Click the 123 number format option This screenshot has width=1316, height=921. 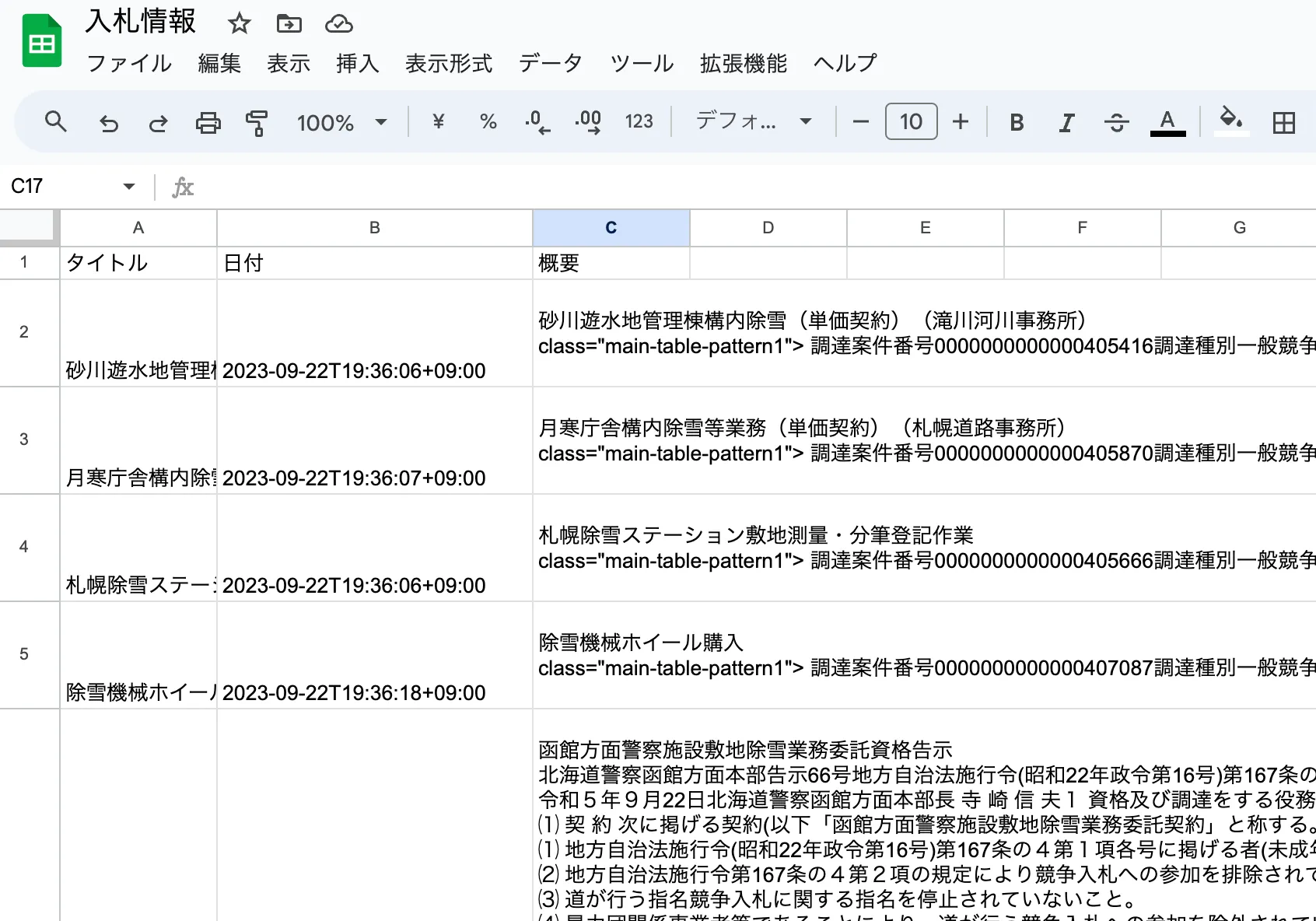pos(639,122)
